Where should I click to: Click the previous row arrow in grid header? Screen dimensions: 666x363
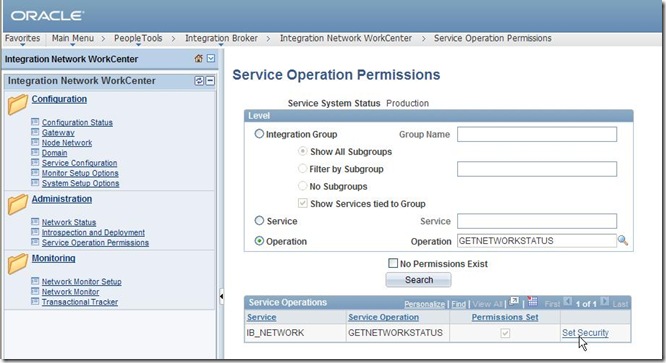[567, 302]
